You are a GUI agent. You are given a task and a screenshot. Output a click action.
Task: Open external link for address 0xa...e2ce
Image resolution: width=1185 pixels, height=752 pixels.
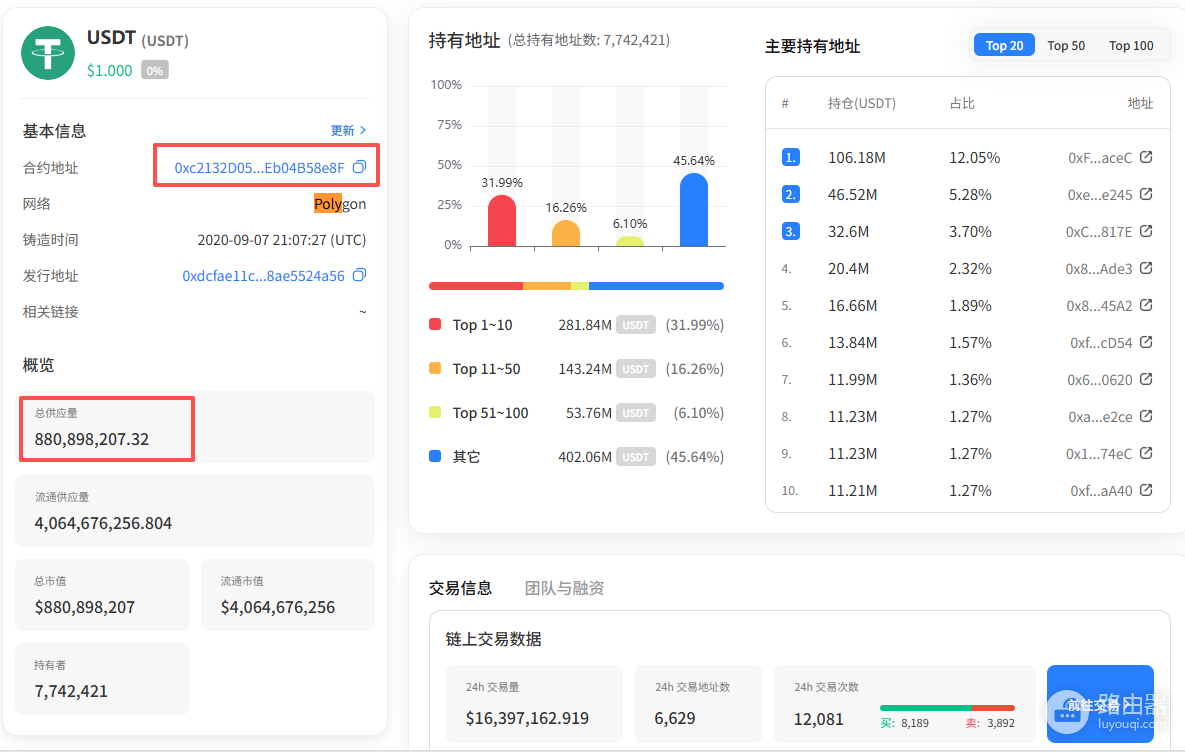(x=1146, y=416)
